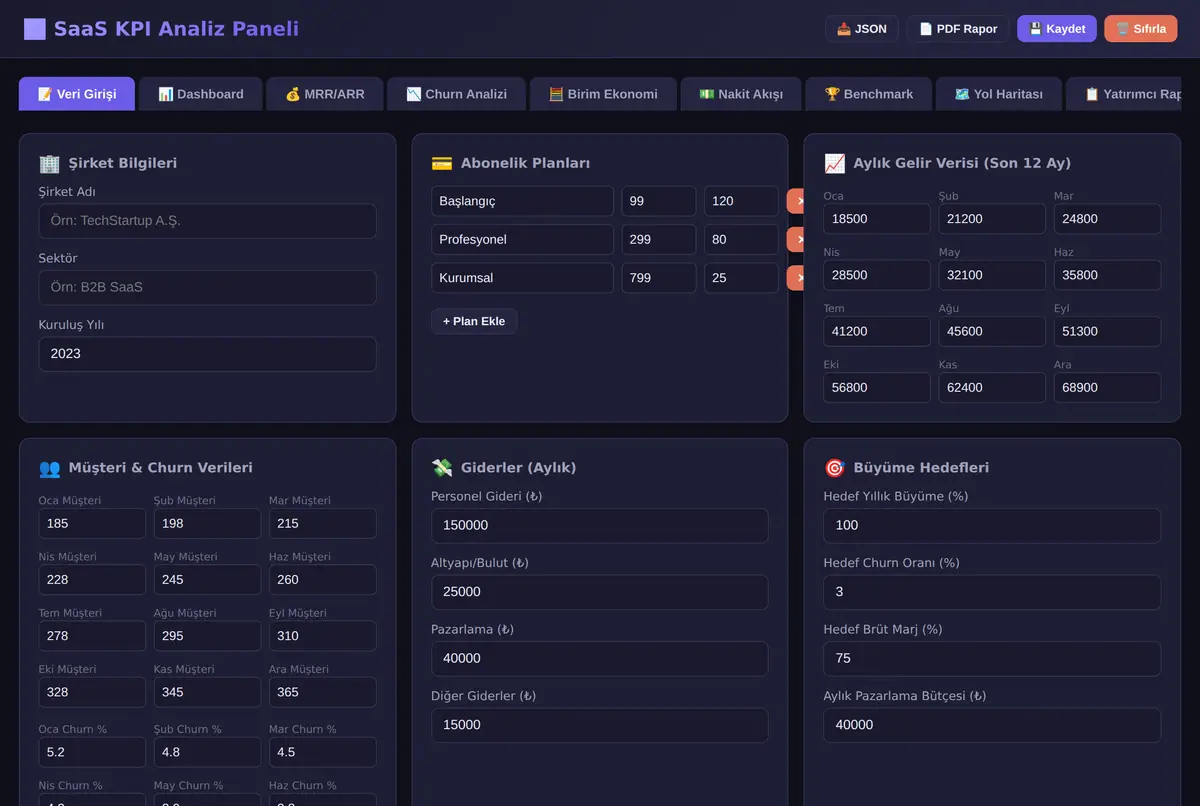Edit the Personel Gideri field
This screenshot has height=806, width=1200.
600,525
